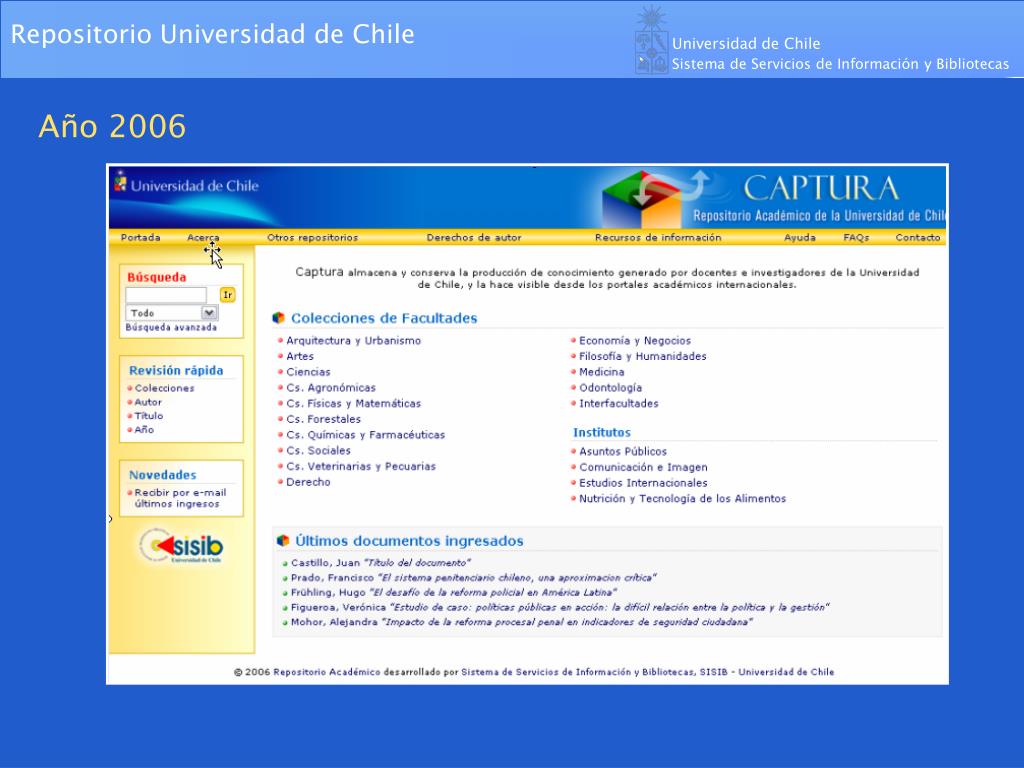Open Cs. Físicas y Matemáticas collection

pos(353,404)
